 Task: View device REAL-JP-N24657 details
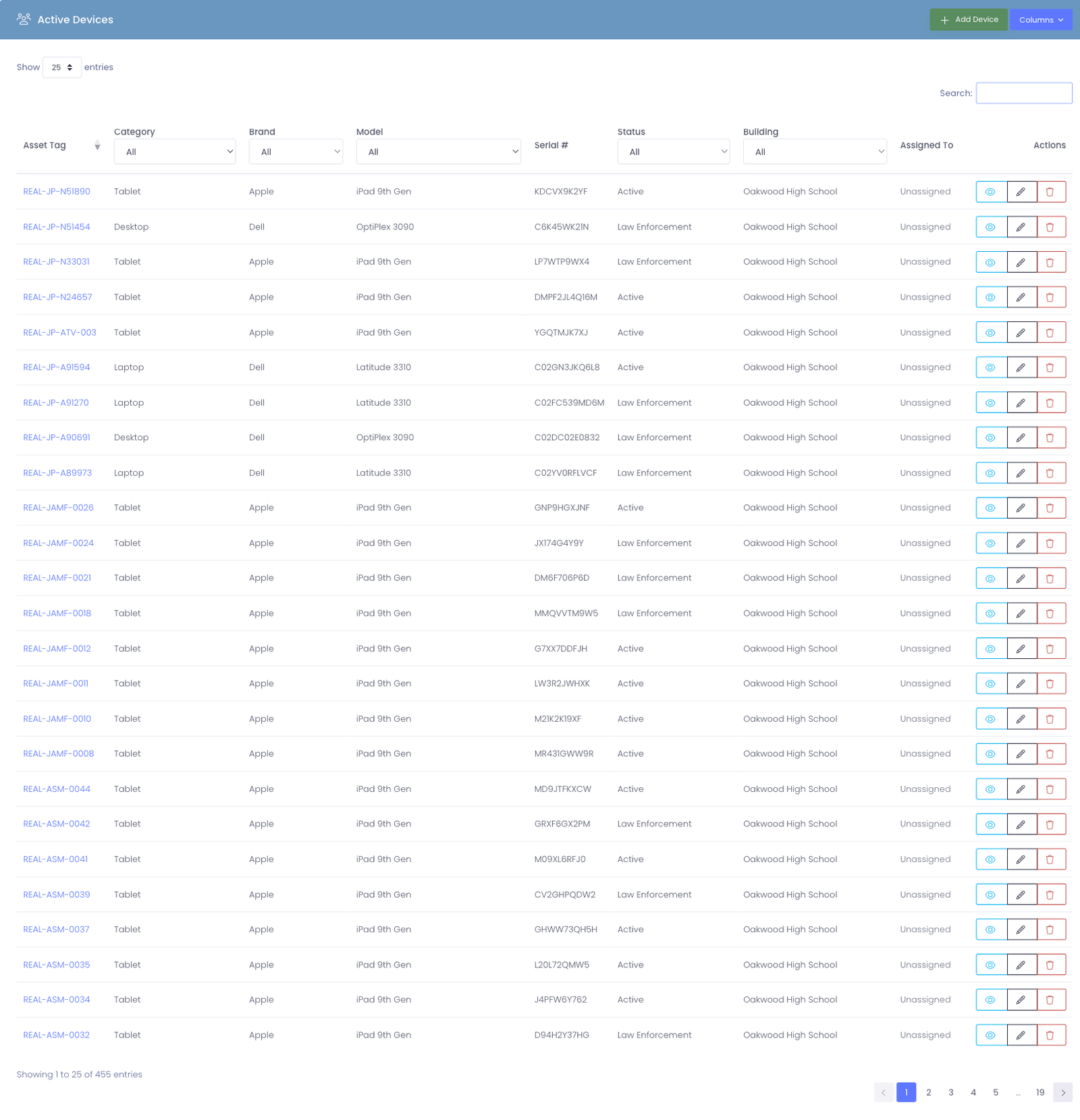tap(991, 297)
